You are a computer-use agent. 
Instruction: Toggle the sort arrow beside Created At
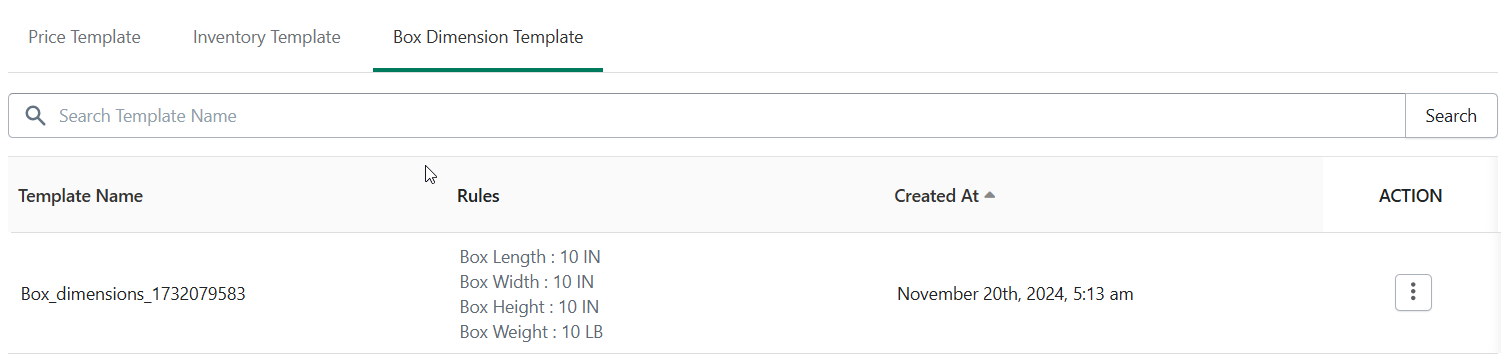[x=989, y=195]
